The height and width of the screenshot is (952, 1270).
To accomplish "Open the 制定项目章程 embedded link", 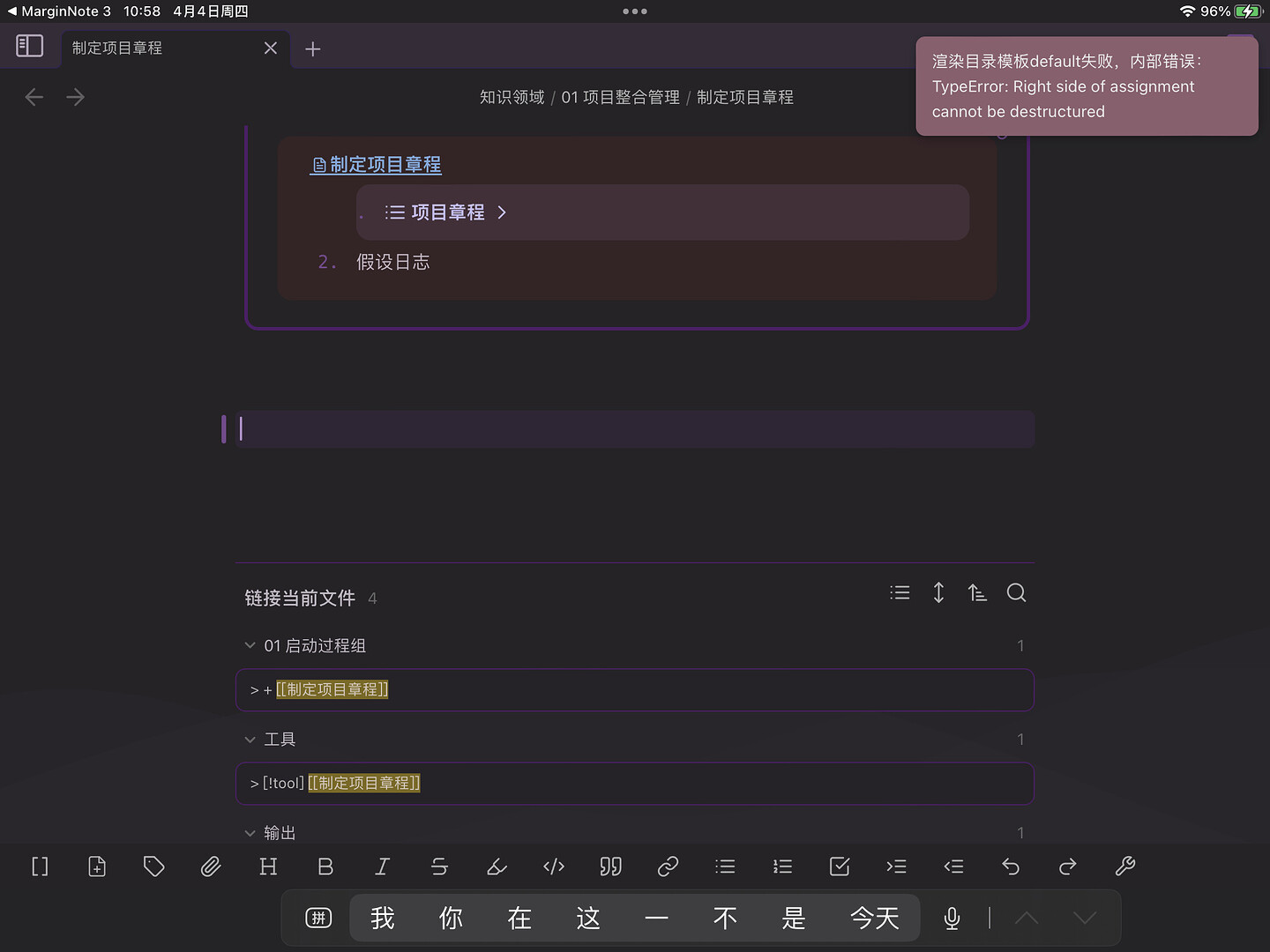I will click(376, 165).
